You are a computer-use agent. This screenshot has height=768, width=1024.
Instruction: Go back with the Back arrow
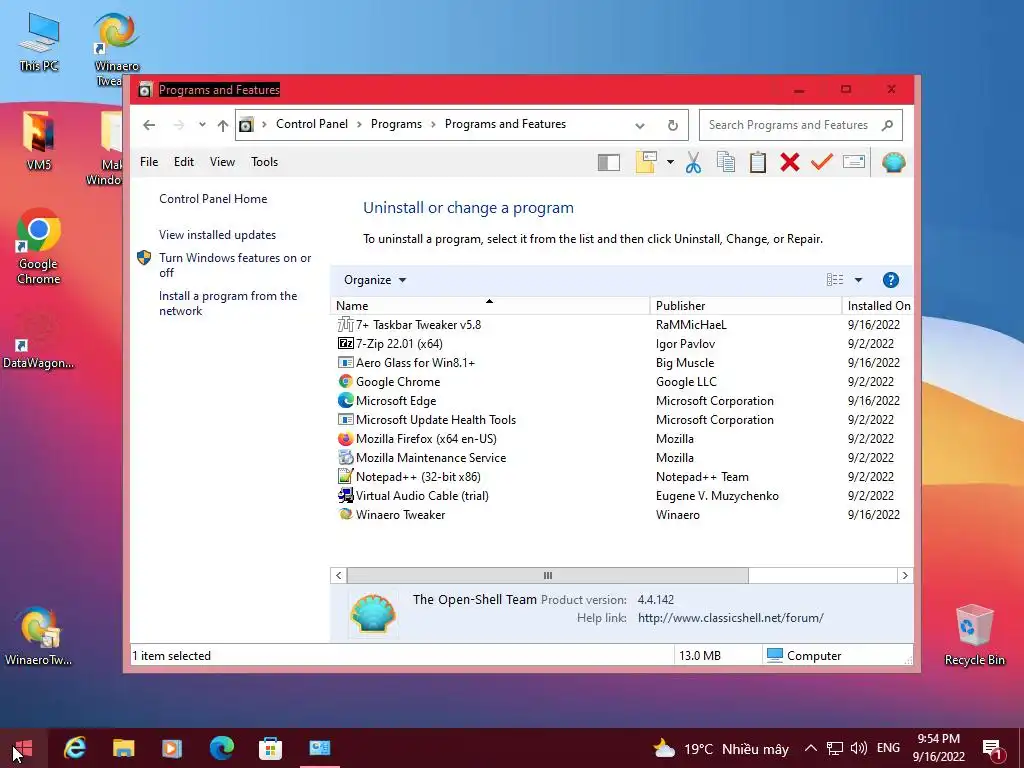point(149,125)
